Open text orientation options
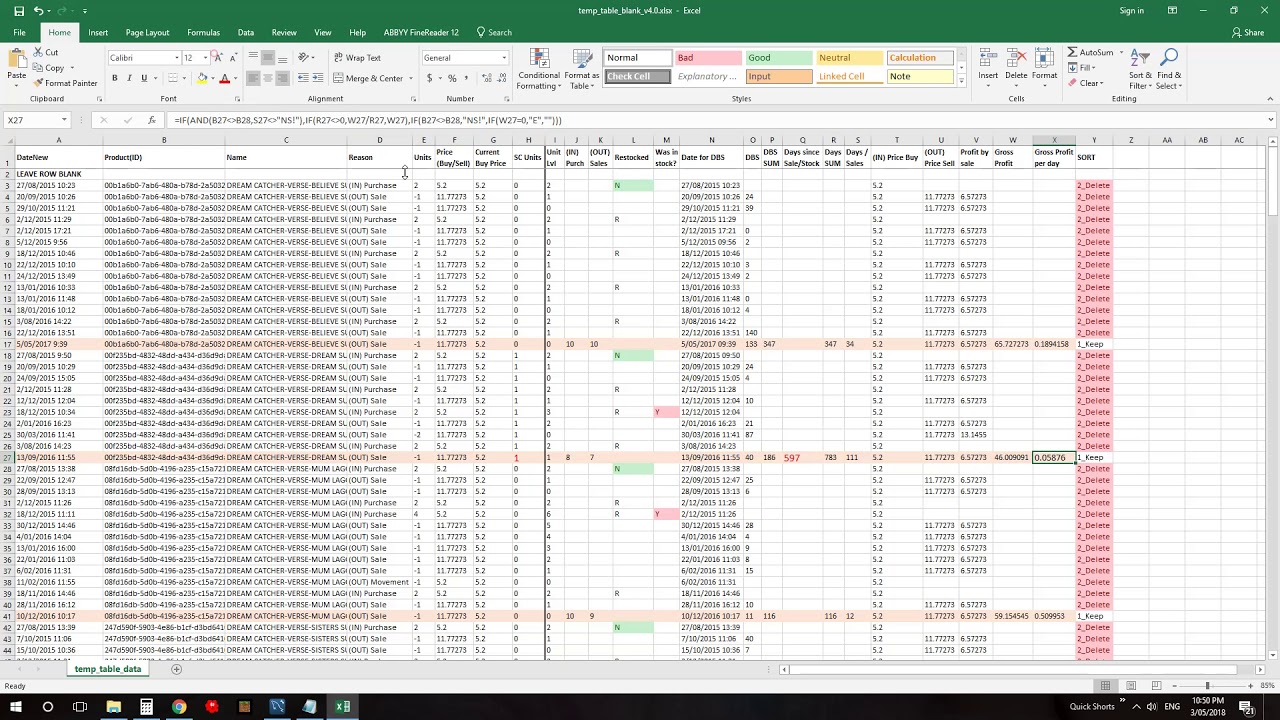 coord(305,58)
